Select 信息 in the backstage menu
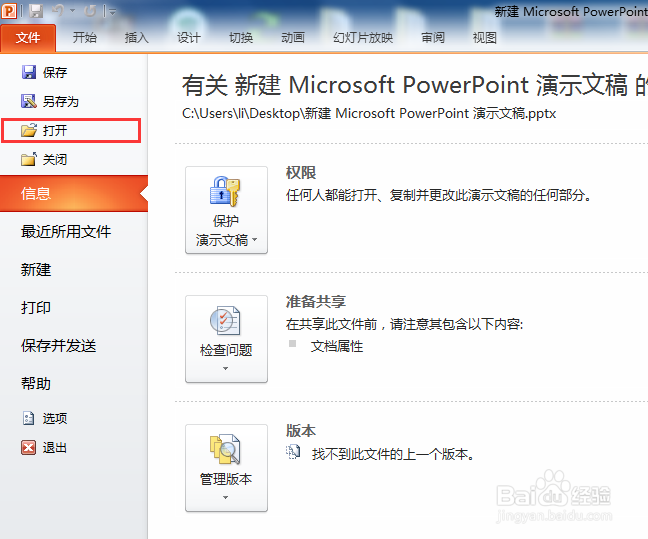648x539 pixels. click(x=74, y=193)
